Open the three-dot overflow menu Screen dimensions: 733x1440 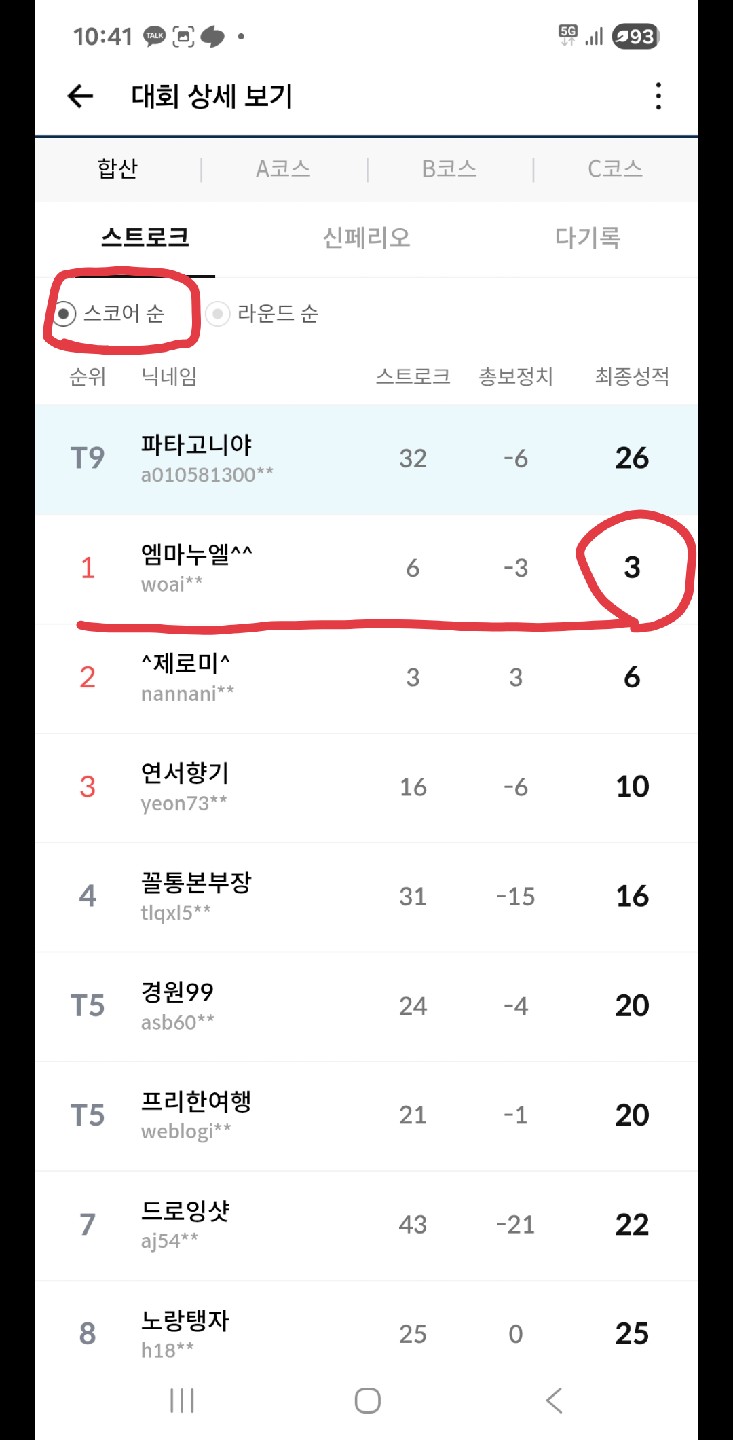(x=657, y=96)
